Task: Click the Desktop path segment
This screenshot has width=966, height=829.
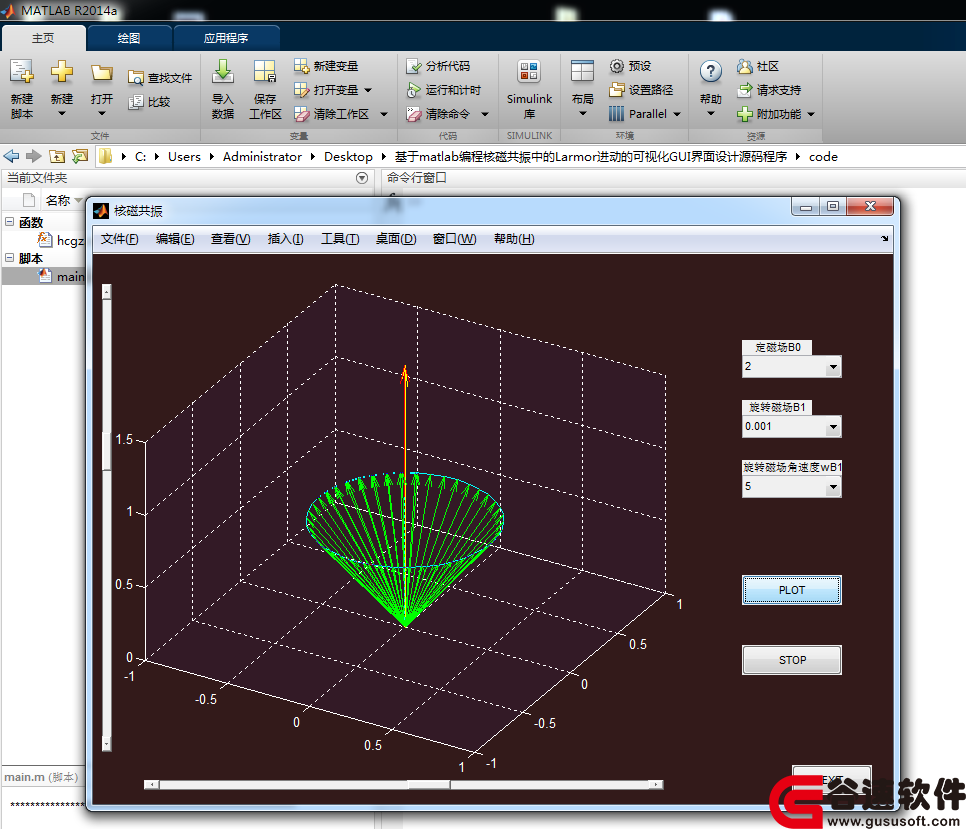Action: (348, 156)
